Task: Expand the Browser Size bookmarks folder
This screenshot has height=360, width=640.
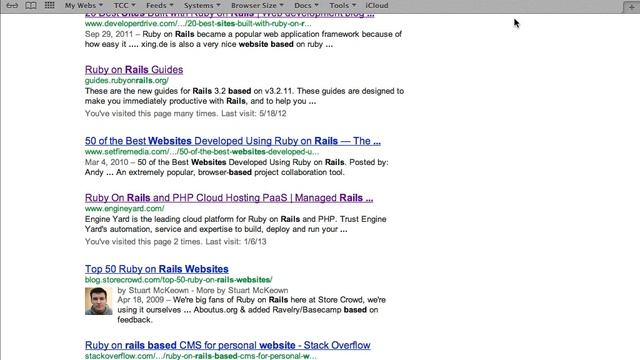Action: [257, 5]
